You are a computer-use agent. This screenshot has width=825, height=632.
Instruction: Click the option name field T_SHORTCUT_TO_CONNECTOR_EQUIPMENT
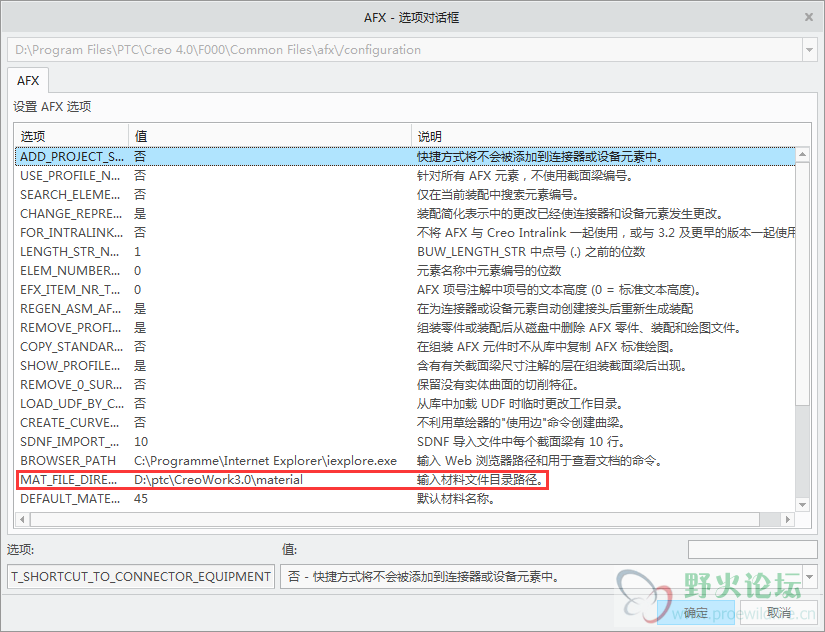point(141,576)
